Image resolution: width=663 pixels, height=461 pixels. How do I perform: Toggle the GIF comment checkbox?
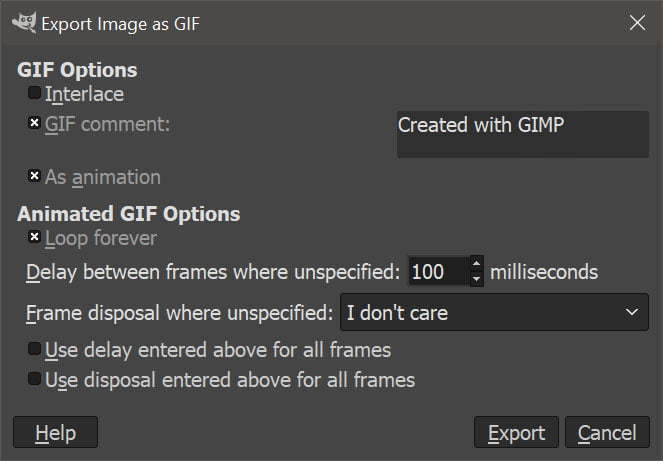click(x=34, y=123)
